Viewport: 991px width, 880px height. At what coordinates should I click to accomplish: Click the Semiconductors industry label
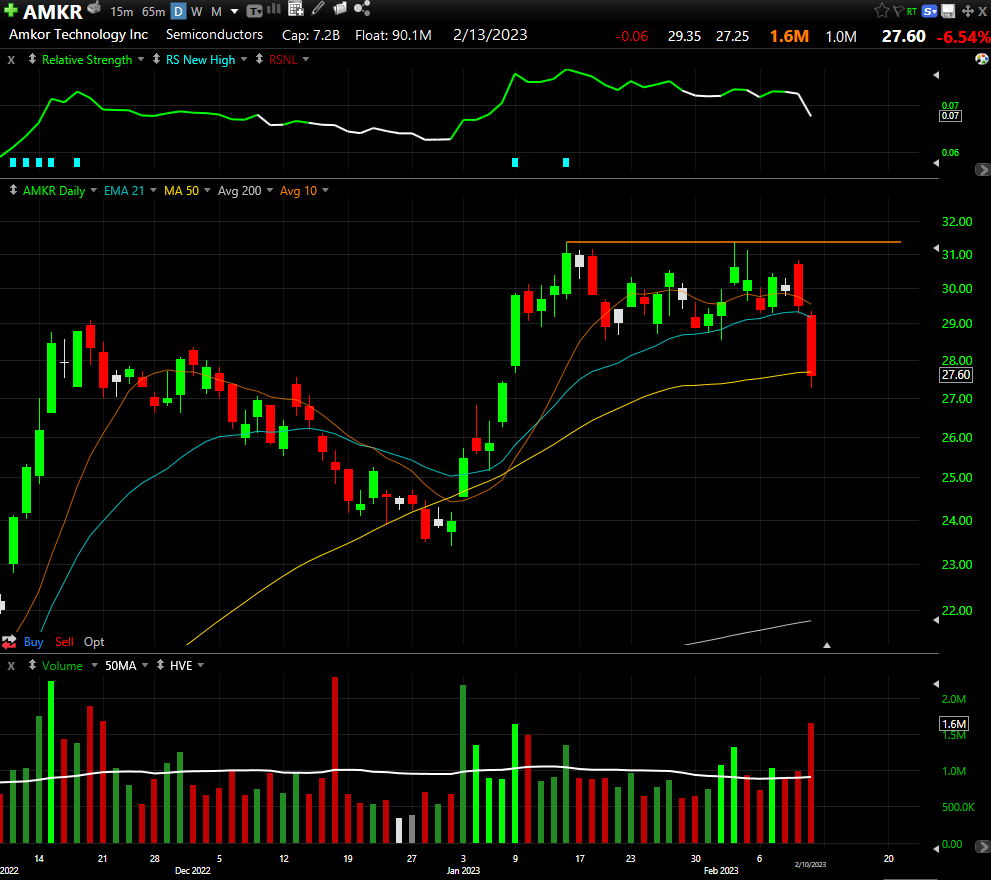[x=214, y=35]
